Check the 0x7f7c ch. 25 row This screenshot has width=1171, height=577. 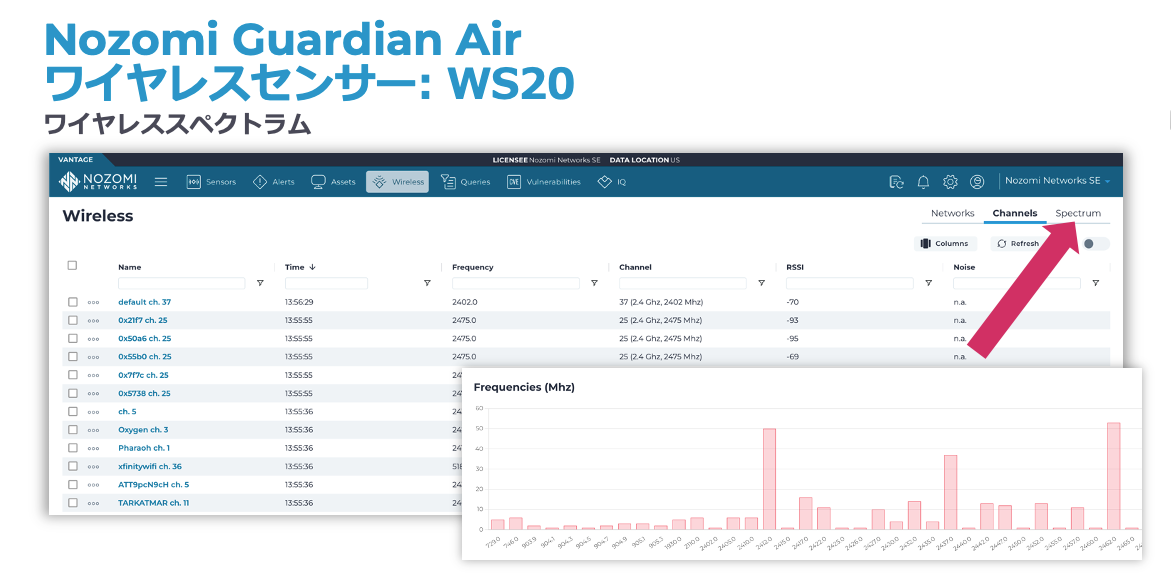72,375
